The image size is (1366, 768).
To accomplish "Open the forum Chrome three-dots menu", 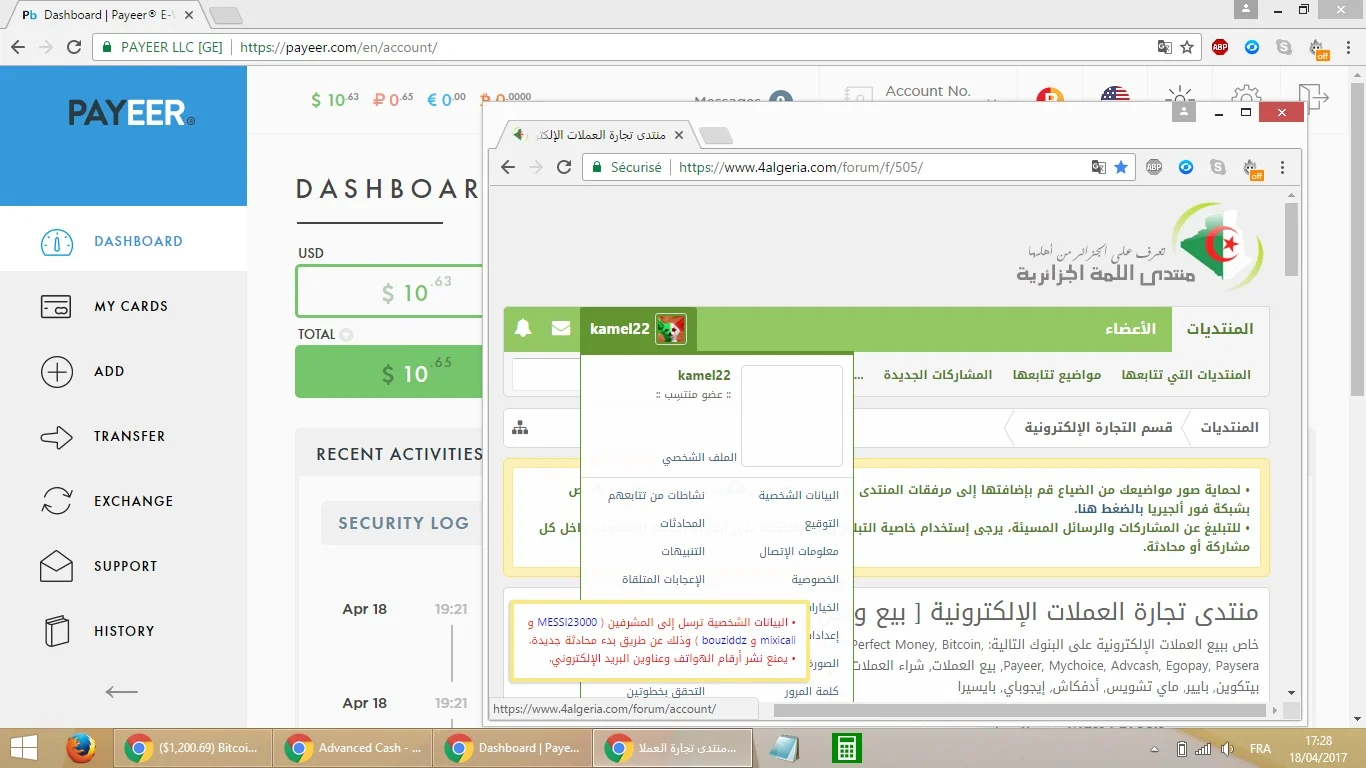I will tap(1283, 168).
